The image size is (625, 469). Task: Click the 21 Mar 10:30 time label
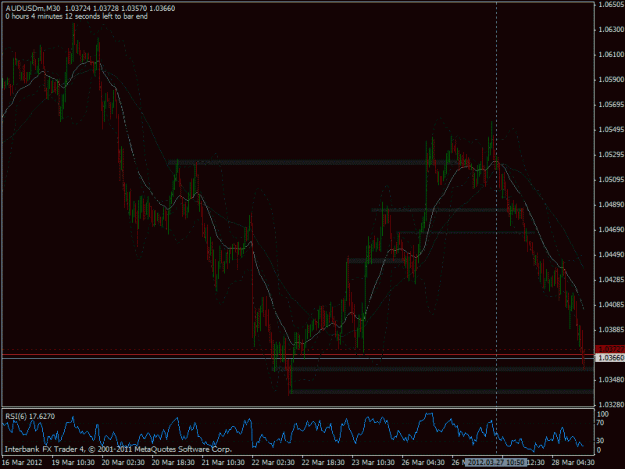pyautogui.click(x=223, y=463)
